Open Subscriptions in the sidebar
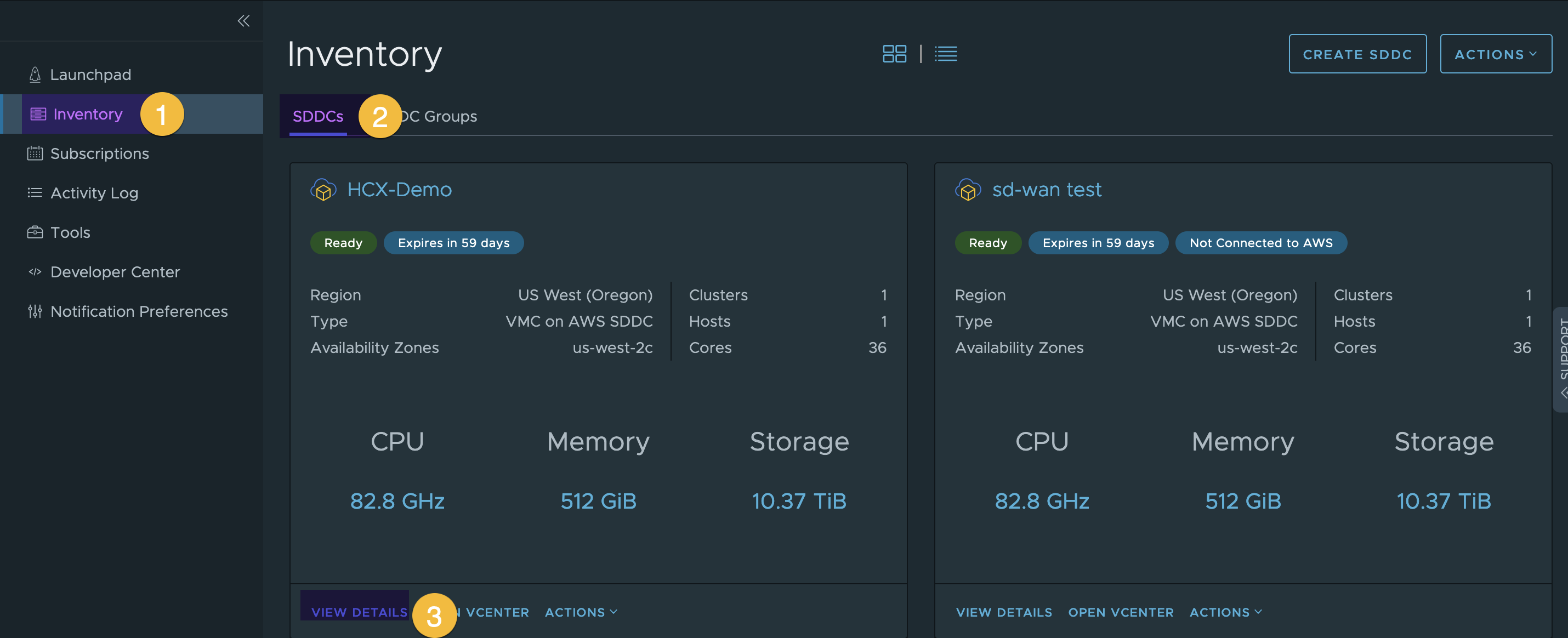The width and height of the screenshot is (1568, 638). pyautogui.click(x=100, y=153)
